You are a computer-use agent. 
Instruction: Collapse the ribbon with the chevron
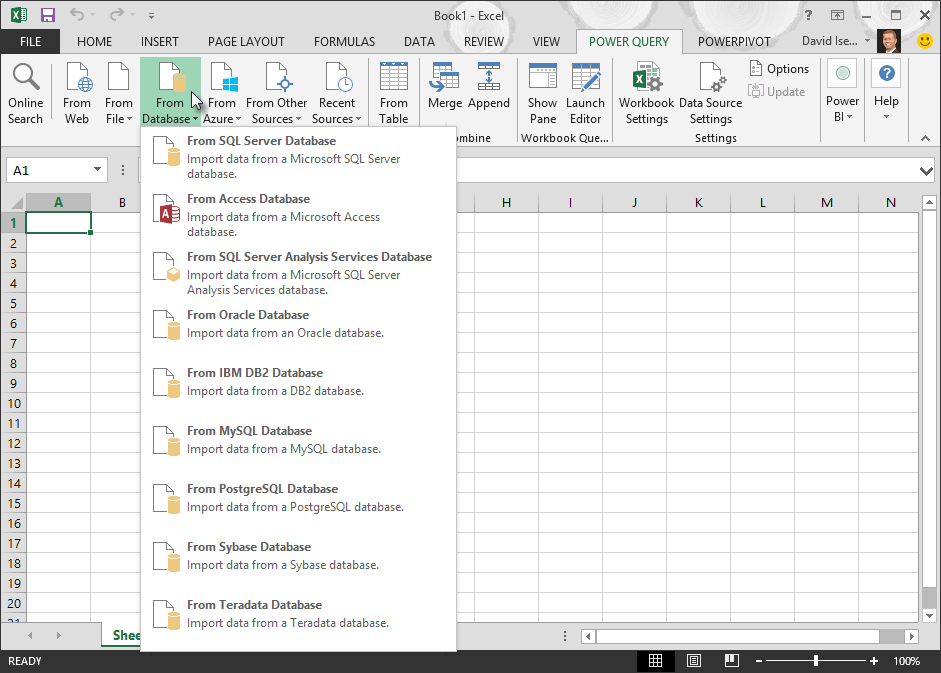[x=925, y=138]
